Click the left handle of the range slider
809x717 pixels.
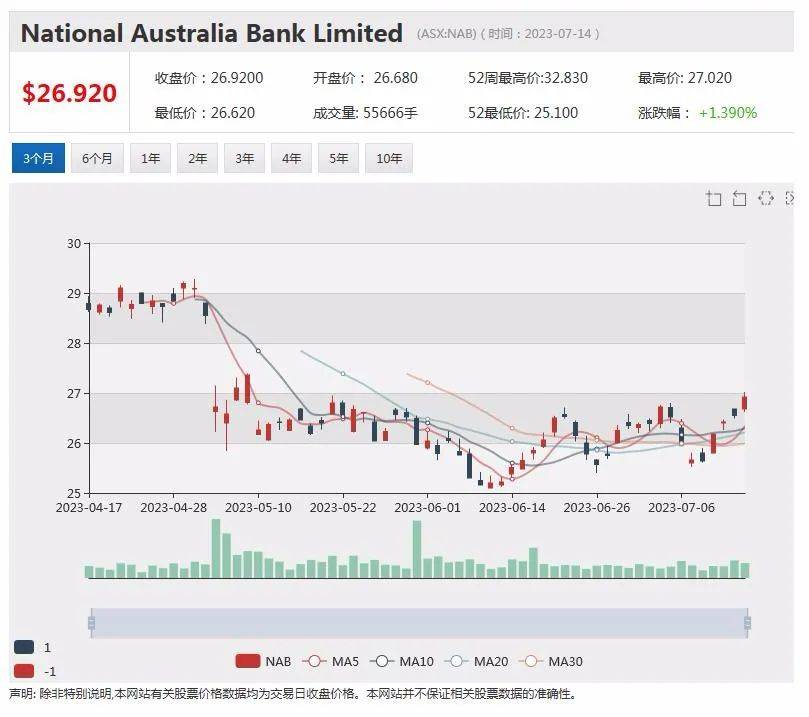91,623
